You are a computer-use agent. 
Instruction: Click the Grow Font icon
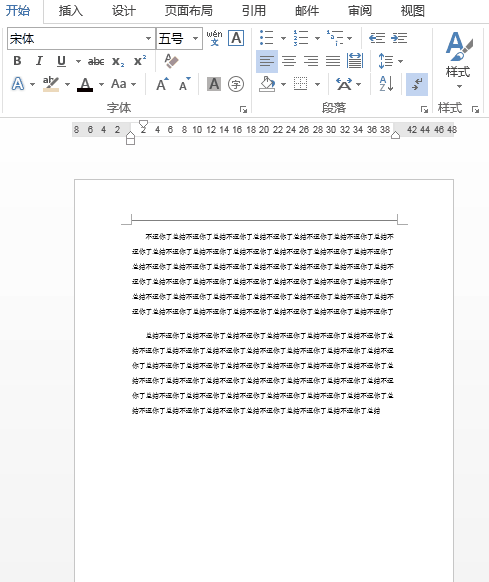coord(162,84)
